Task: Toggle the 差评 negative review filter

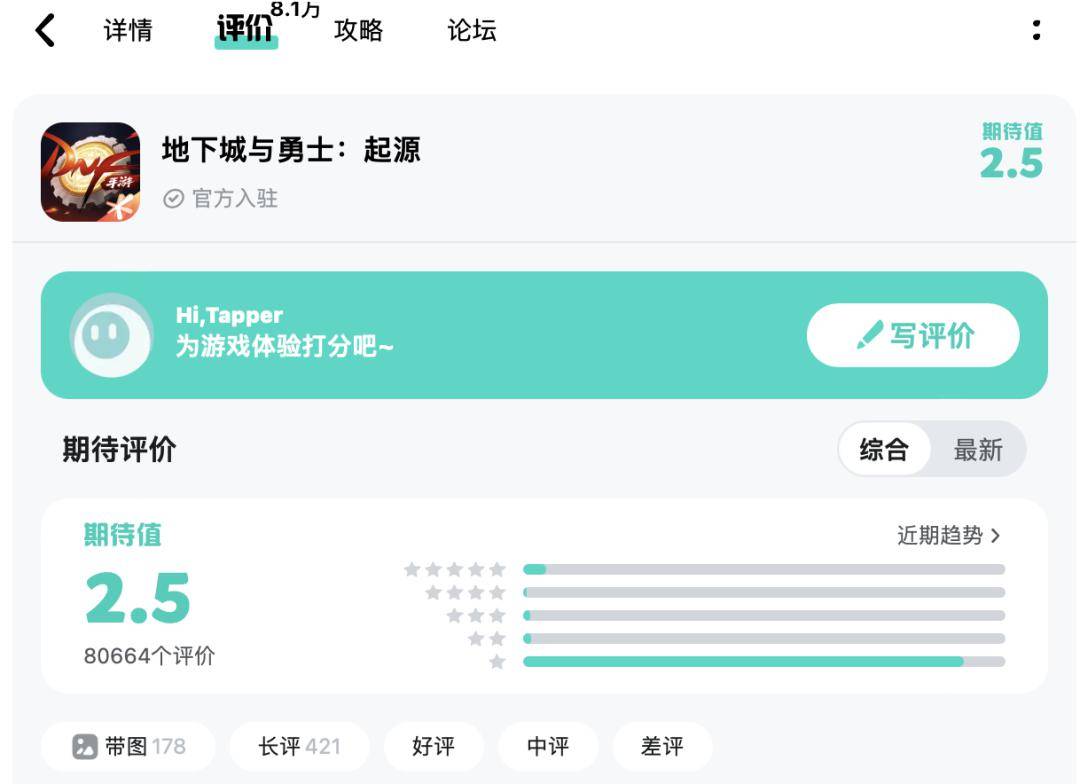Action: click(x=662, y=746)
